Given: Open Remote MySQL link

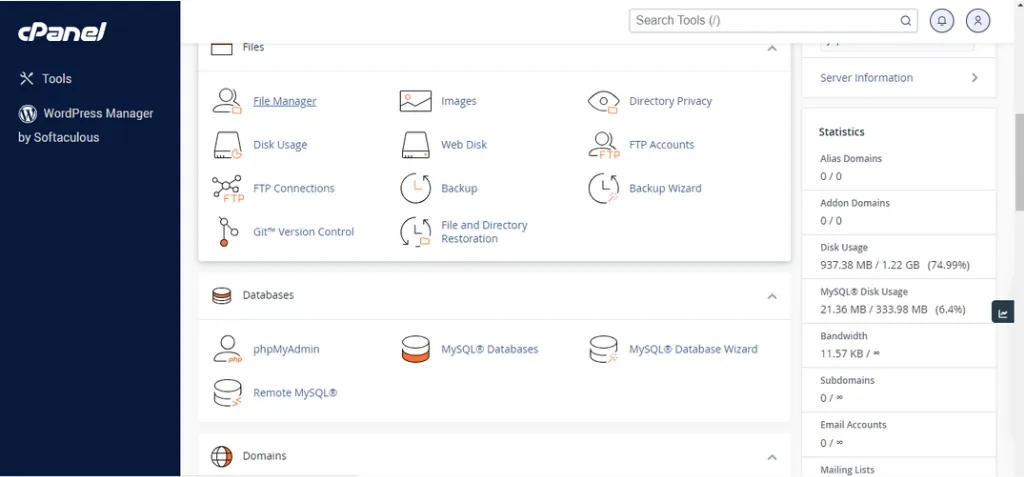Looking at the screenshot, I should tap(295, 393).
